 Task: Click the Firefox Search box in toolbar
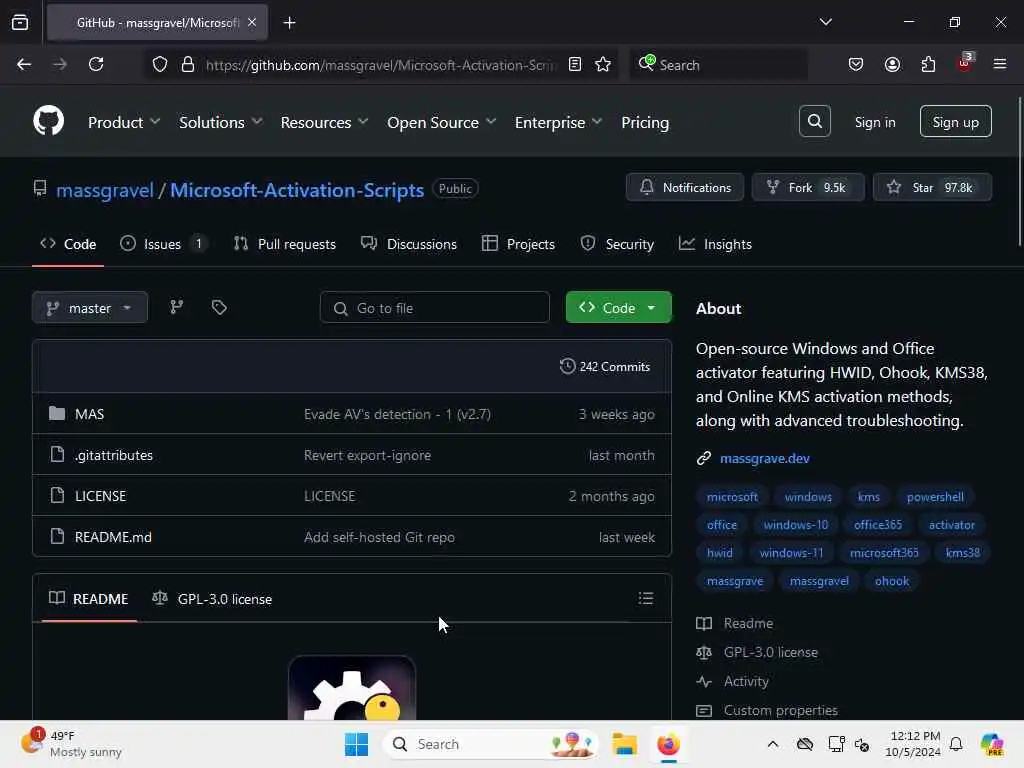coord(718,64)
